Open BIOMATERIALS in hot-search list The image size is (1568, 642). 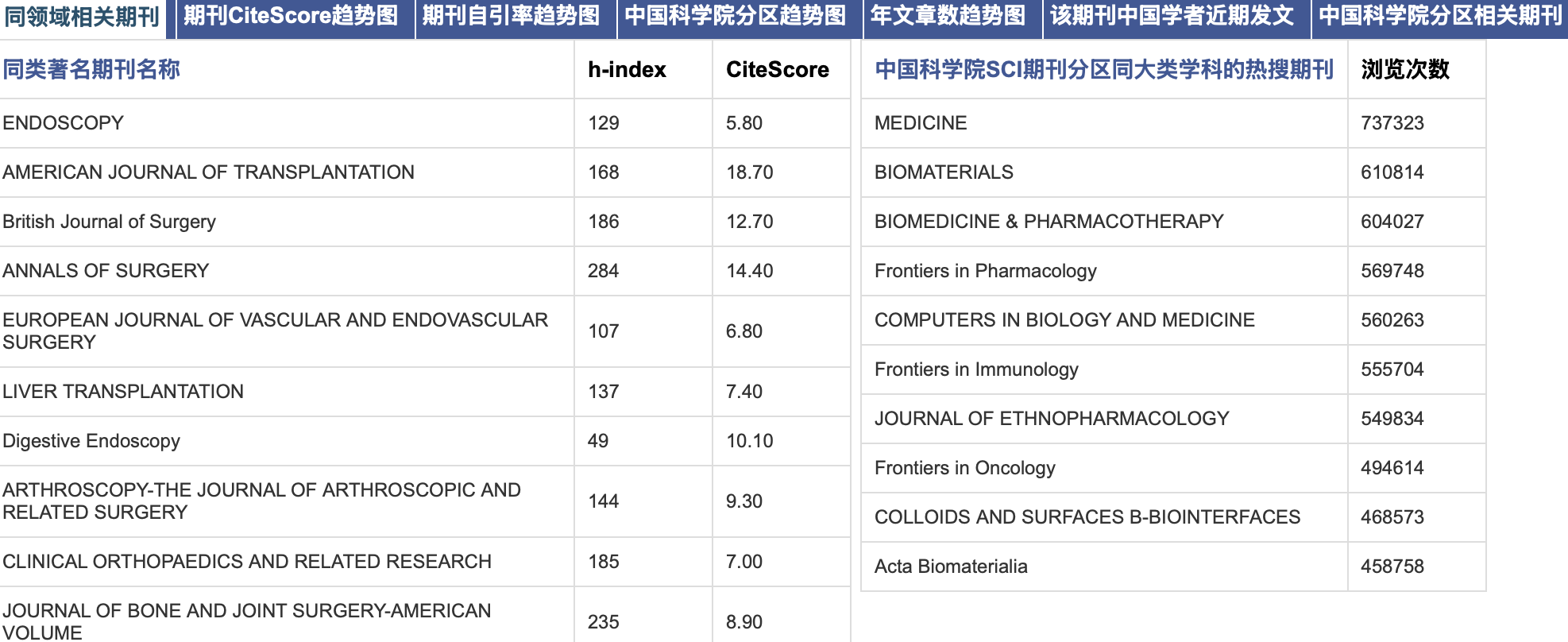(944, 172)
